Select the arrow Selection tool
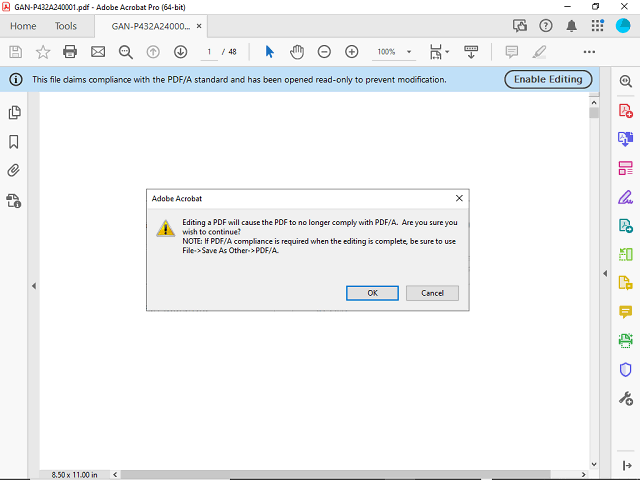This screenshot has height=480, width=640. (x=269, y=52)
